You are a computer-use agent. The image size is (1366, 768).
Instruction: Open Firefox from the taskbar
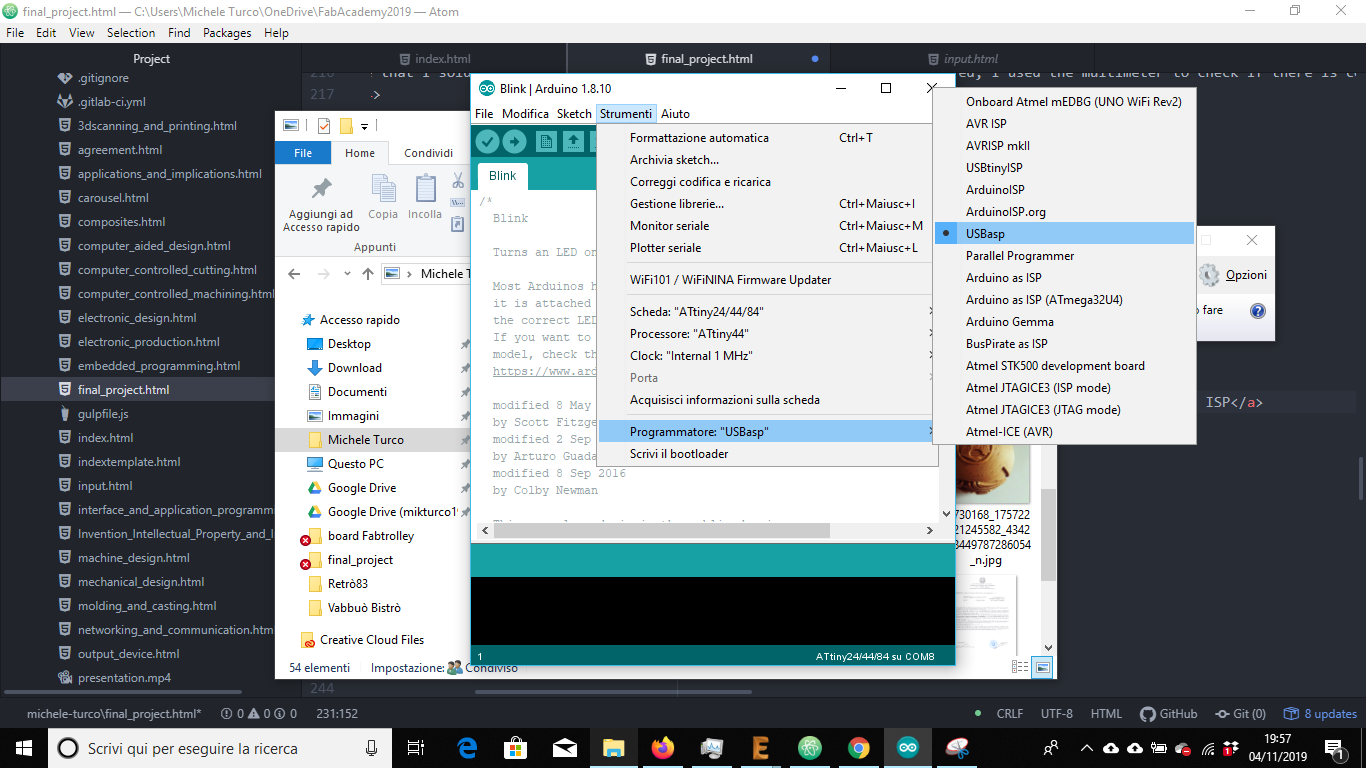point(662,748)
